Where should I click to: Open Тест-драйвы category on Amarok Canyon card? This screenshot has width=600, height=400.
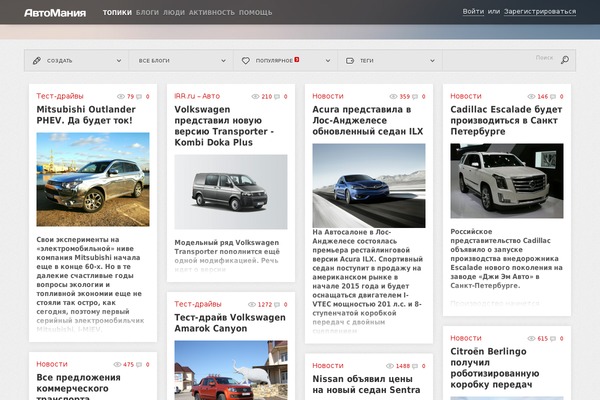198,304
